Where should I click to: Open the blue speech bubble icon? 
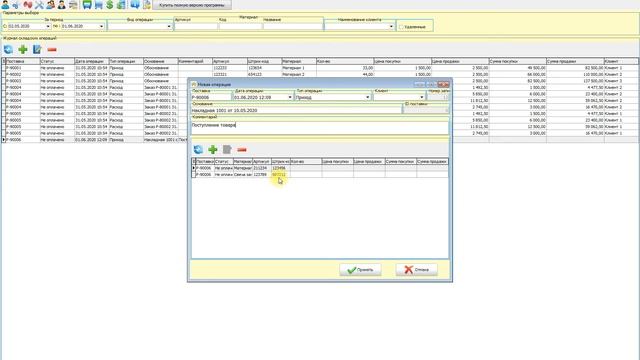pos(135,5)
